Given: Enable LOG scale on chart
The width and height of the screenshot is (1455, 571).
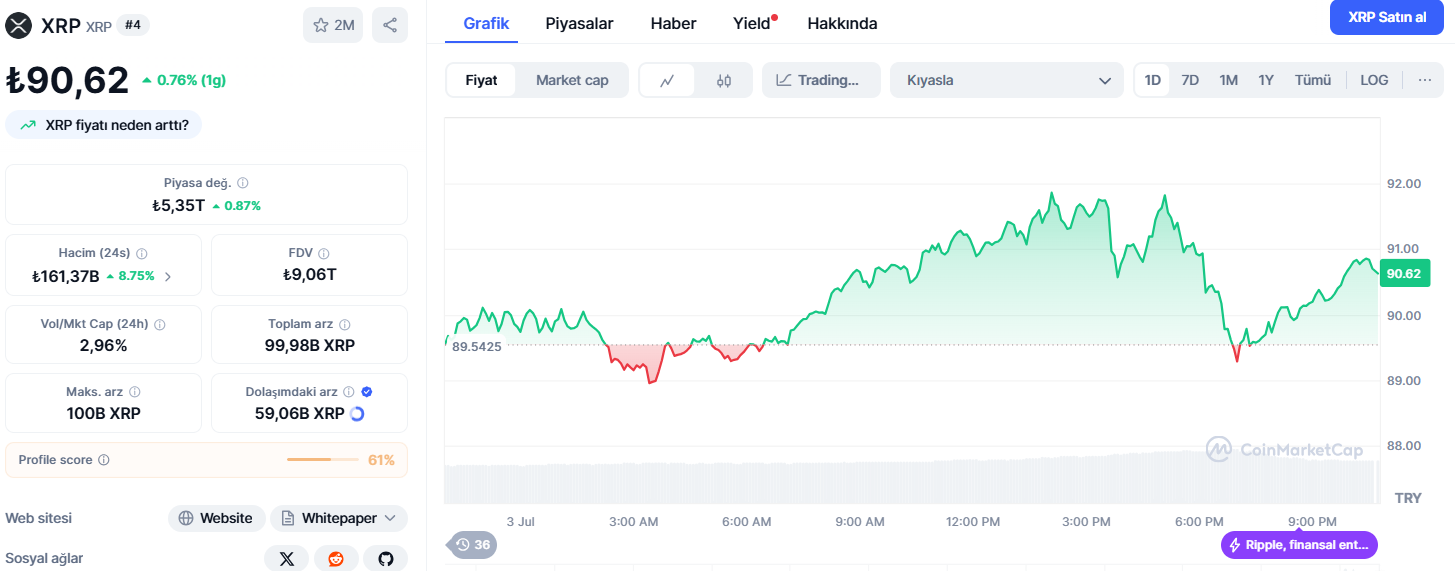Looking at the screenshot, I should click(x=1374, y=80).
